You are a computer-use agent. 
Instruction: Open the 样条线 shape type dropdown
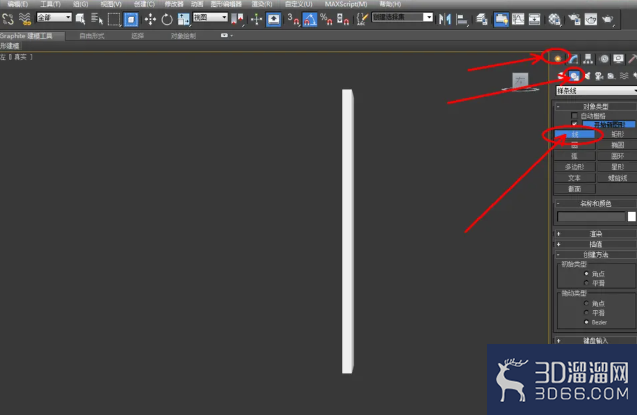coord(596,91)
